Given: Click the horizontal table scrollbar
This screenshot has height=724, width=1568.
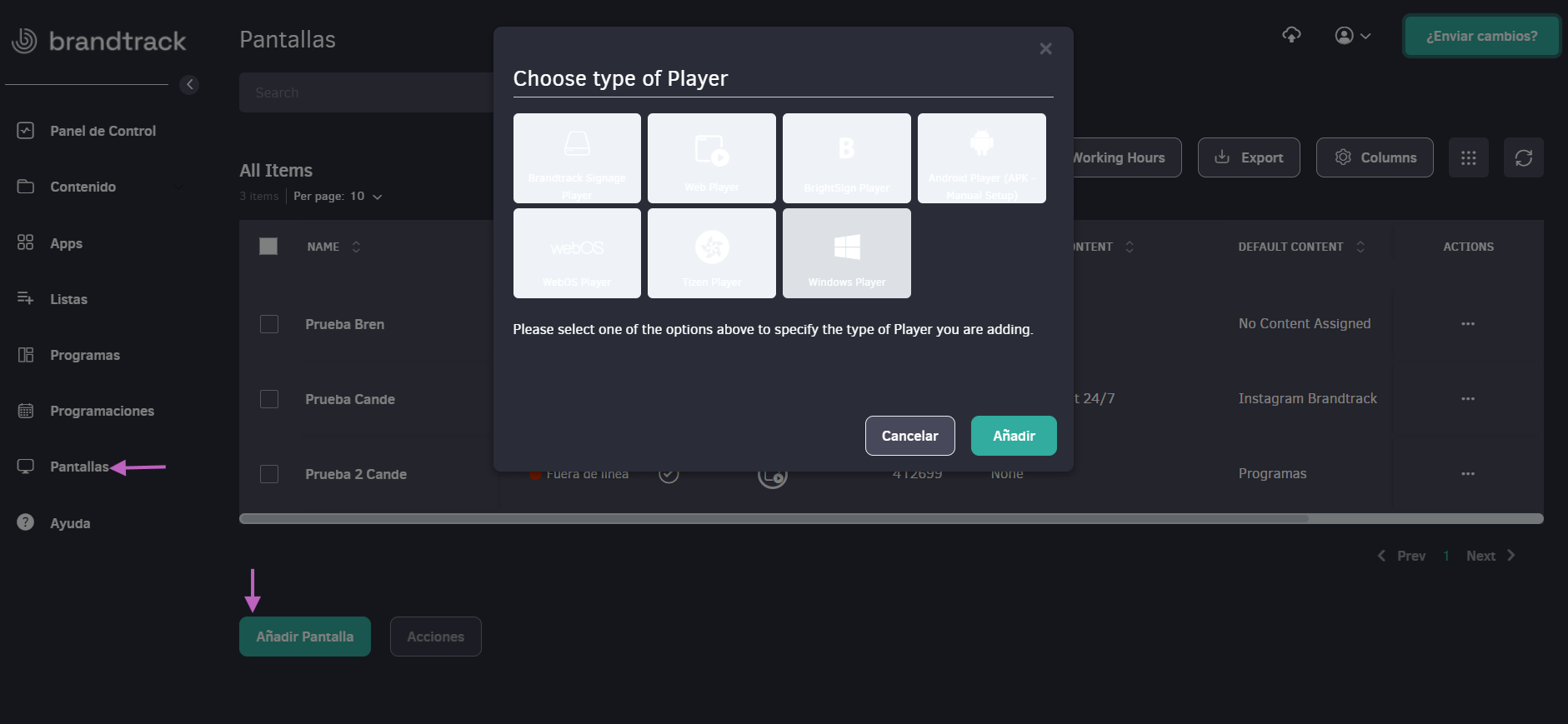Looking at the screenshot, I should [x=774, y=518].
